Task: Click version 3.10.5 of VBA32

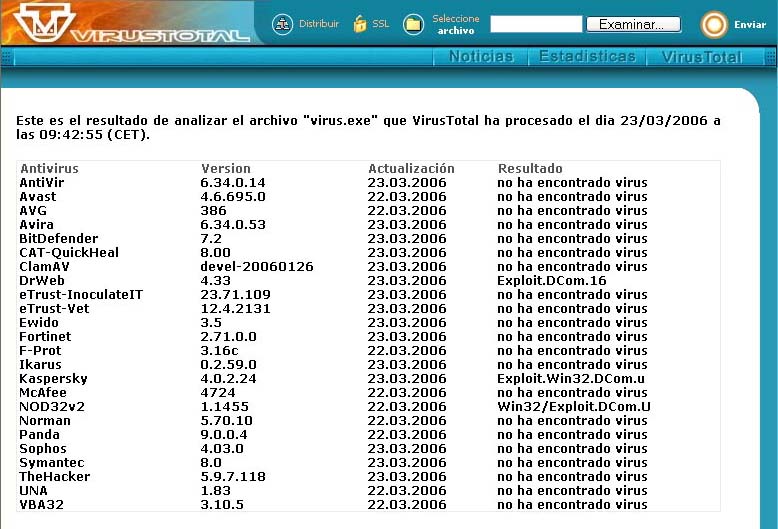Action: point(222,504)
